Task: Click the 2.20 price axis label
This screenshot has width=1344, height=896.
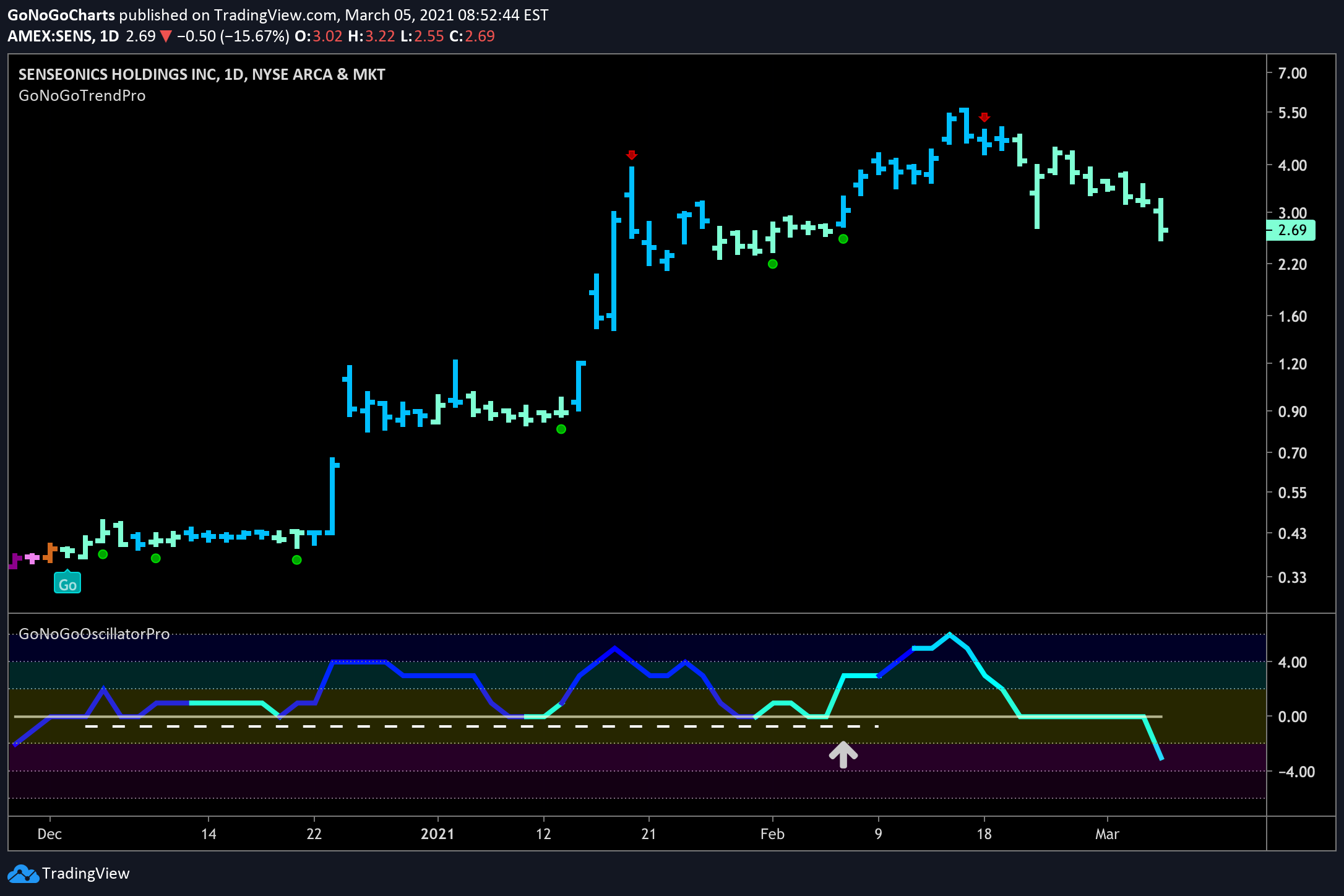Action: click(x=1293, y=264)
